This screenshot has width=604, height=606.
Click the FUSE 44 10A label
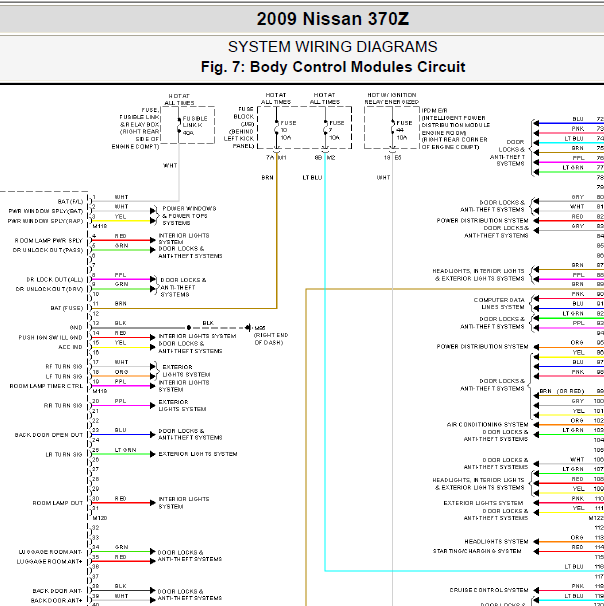coord(404,130)
